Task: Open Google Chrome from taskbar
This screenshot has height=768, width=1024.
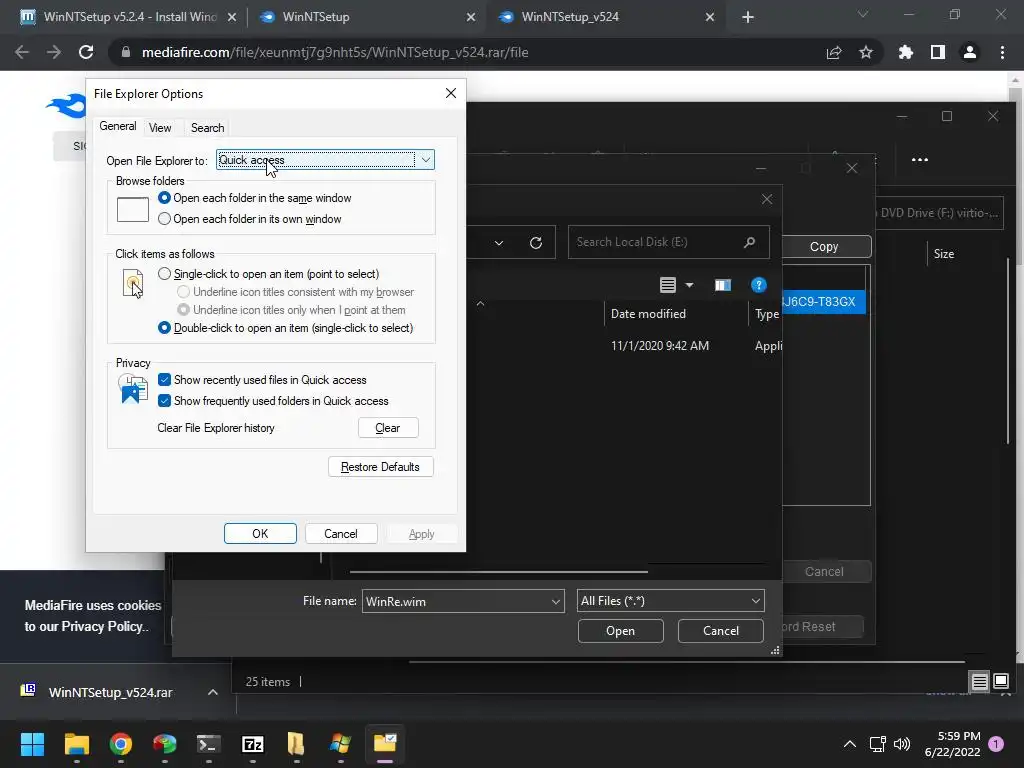Action: click(x=121, y=744)
